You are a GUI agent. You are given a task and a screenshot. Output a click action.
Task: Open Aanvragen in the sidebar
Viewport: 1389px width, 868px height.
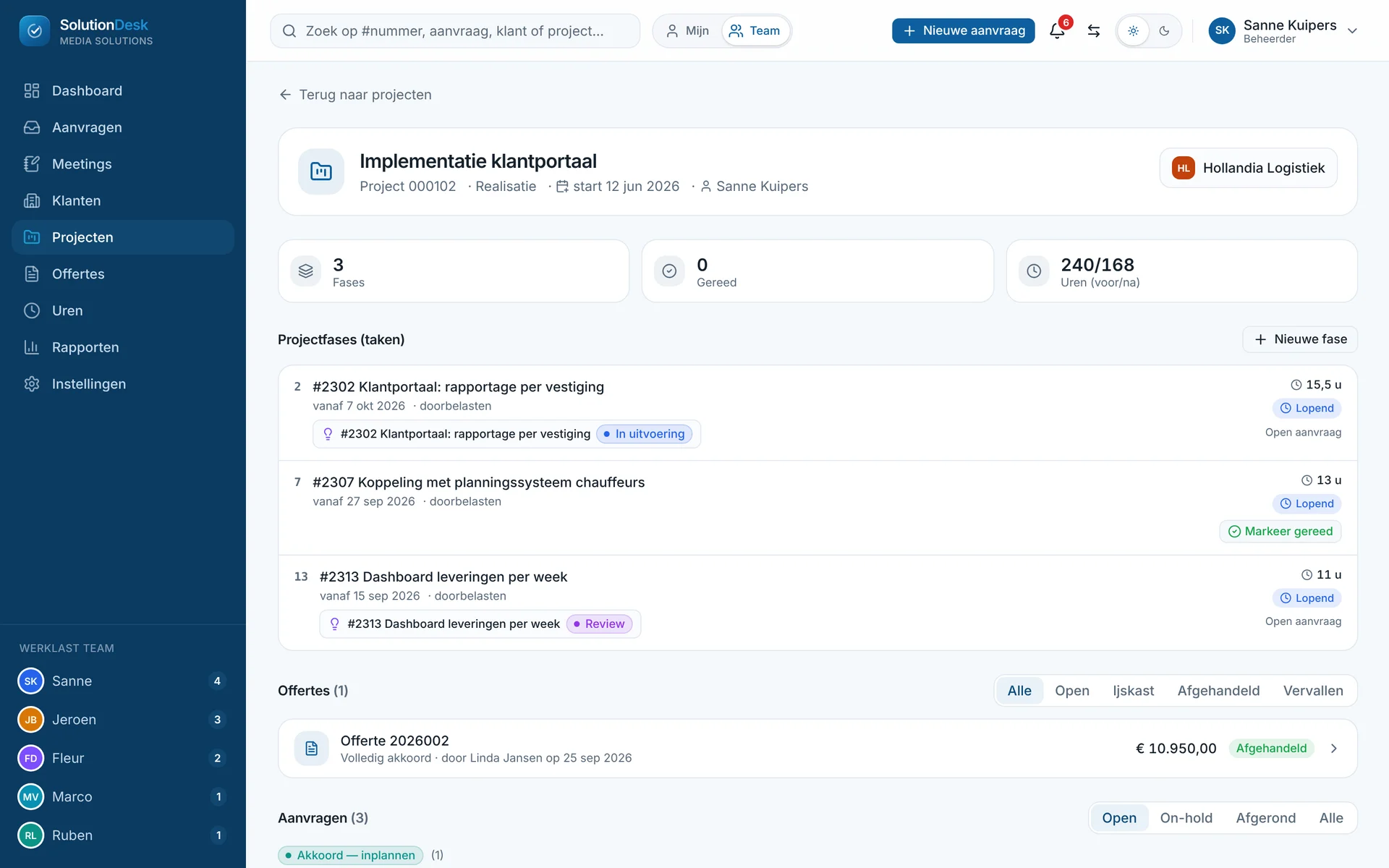point(123,127)
